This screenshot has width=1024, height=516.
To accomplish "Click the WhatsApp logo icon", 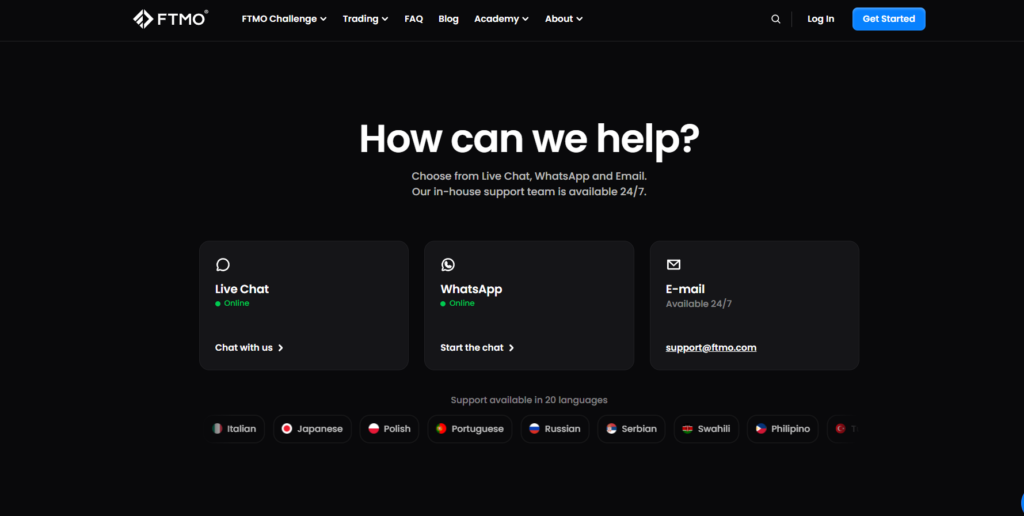I will pyautogui.click(x=448, y=265).
